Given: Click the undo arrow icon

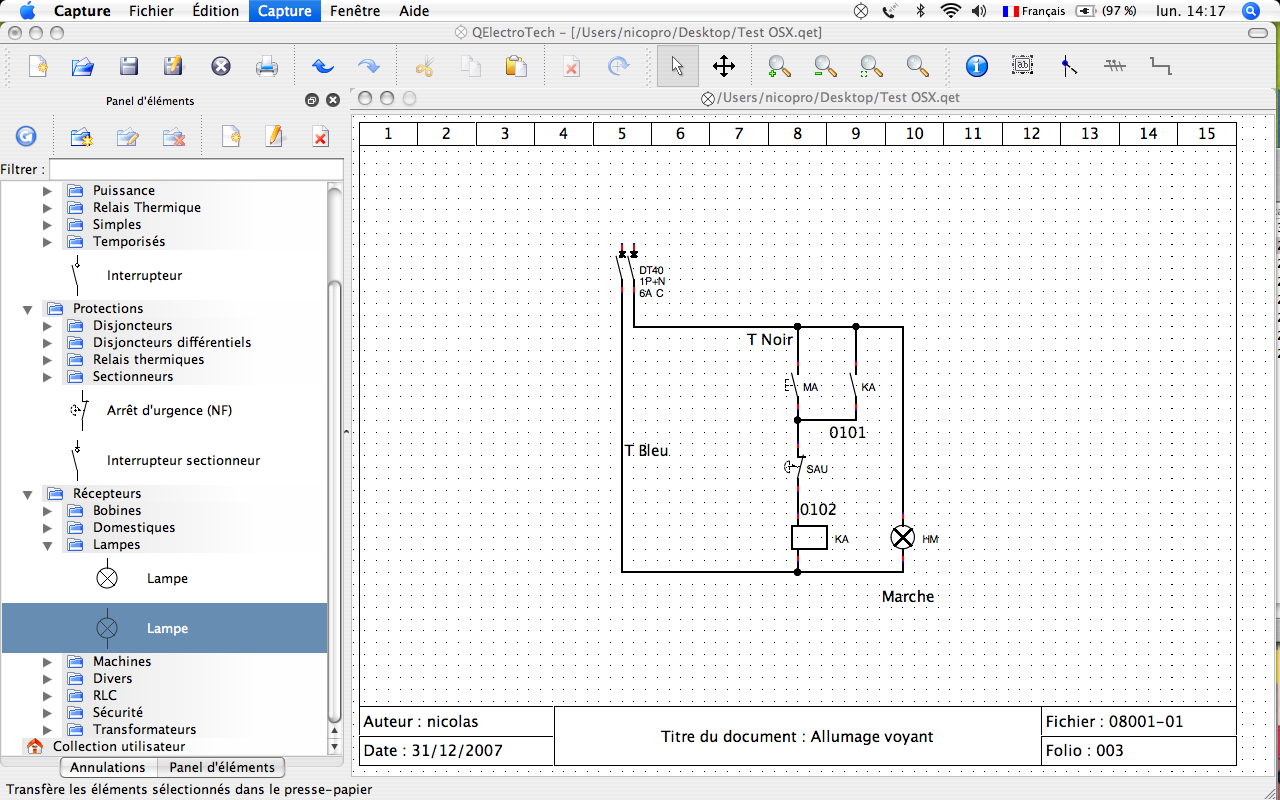Looking at the screenshot, I should pos(323,67).
